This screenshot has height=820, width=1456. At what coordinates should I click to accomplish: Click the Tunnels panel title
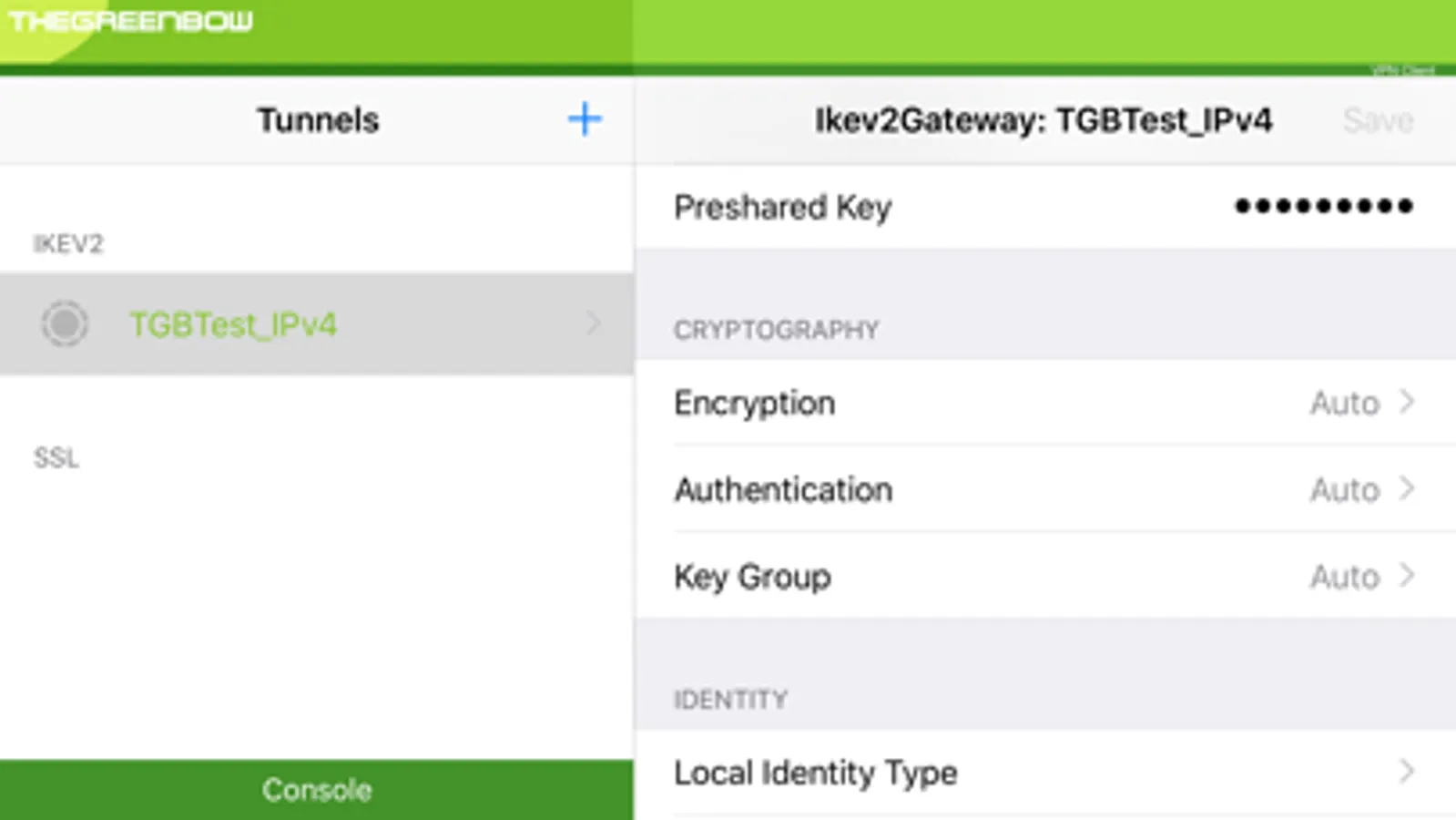318,120
